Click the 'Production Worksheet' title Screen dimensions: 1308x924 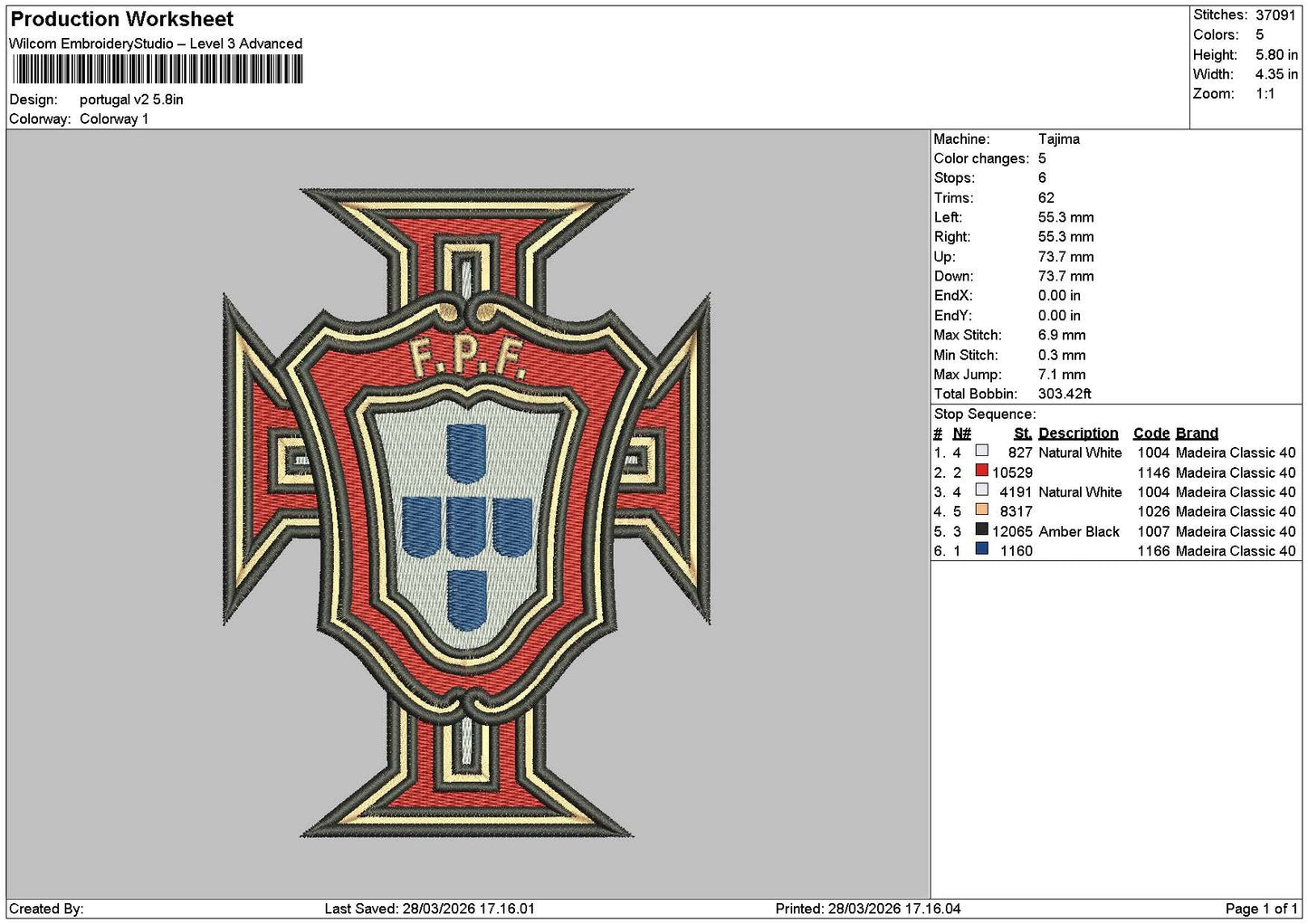122,19
